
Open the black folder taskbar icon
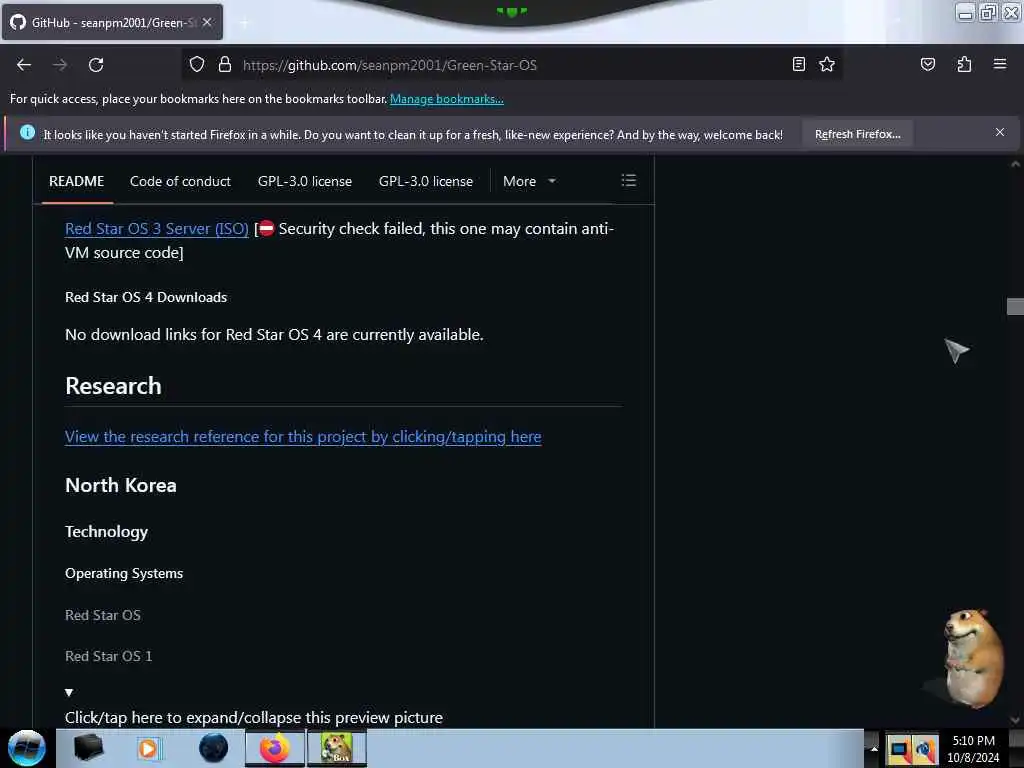(88, 748)
